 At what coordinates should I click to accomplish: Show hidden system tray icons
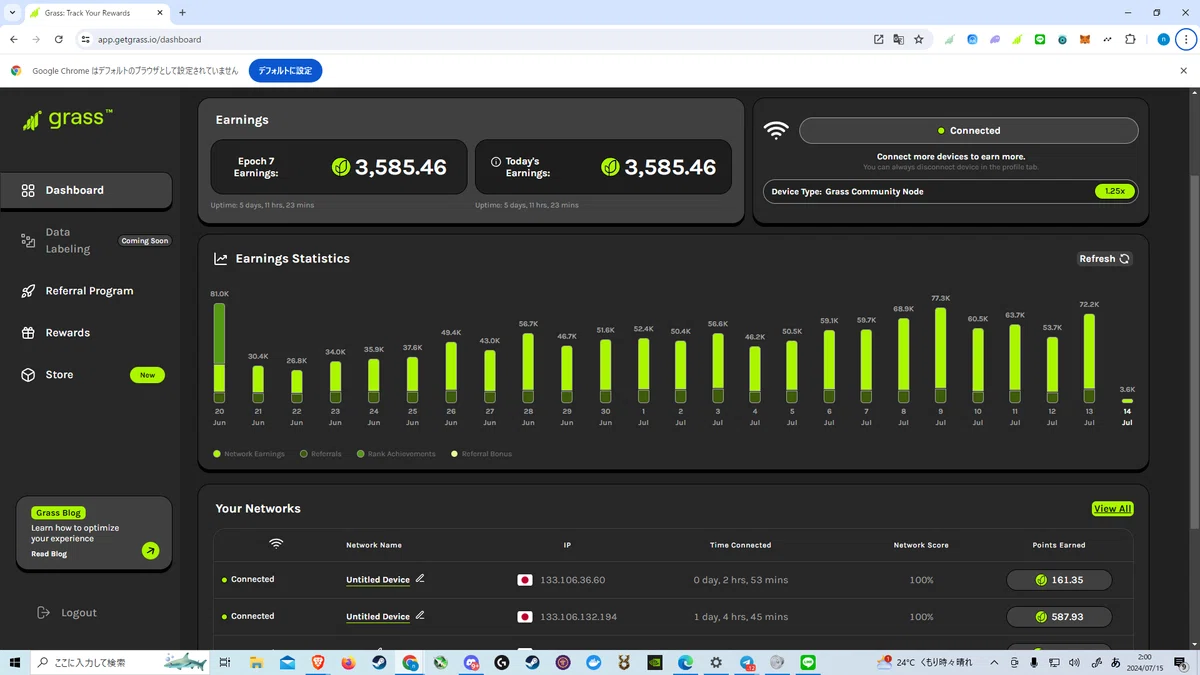[x=994, y=662]
